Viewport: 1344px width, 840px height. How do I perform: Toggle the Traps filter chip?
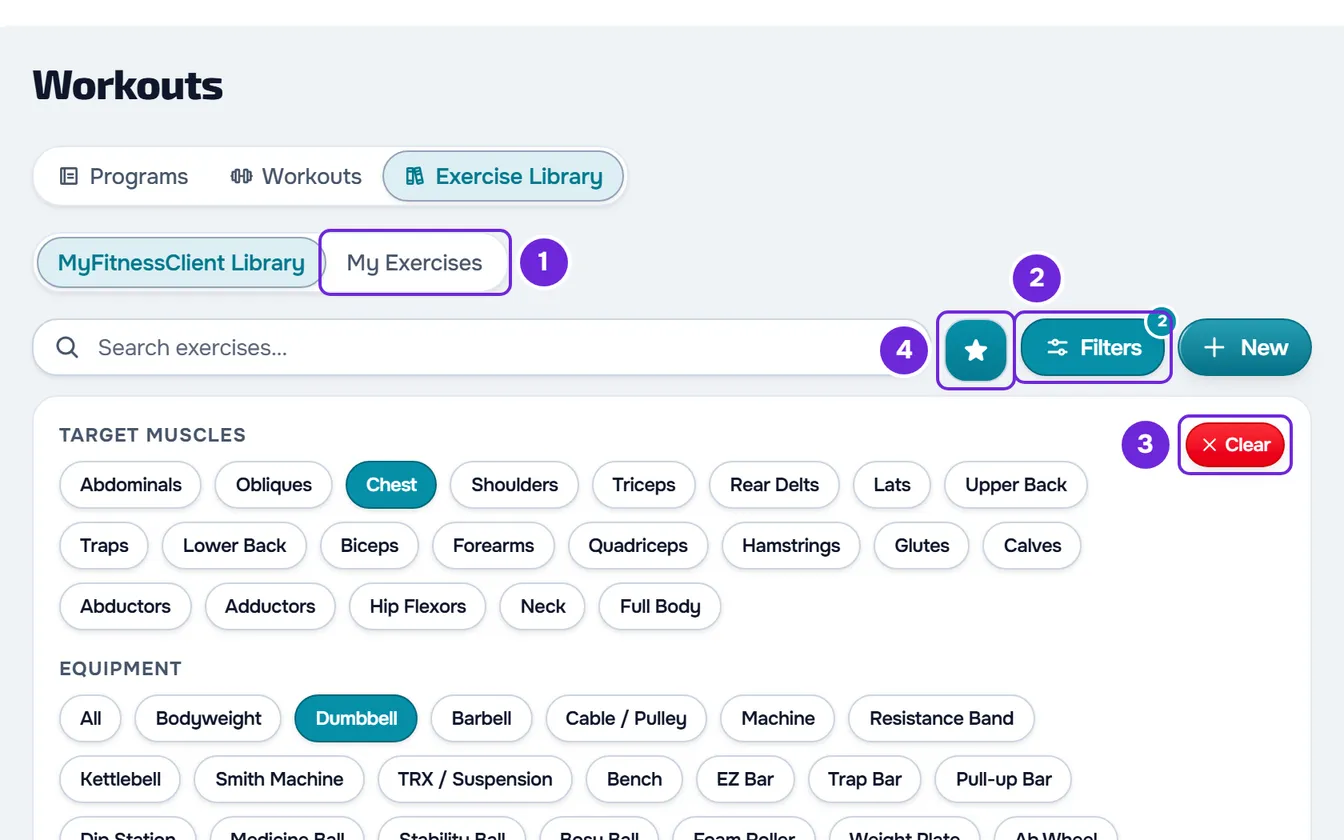pyautogui.click(x=104, y=546)
